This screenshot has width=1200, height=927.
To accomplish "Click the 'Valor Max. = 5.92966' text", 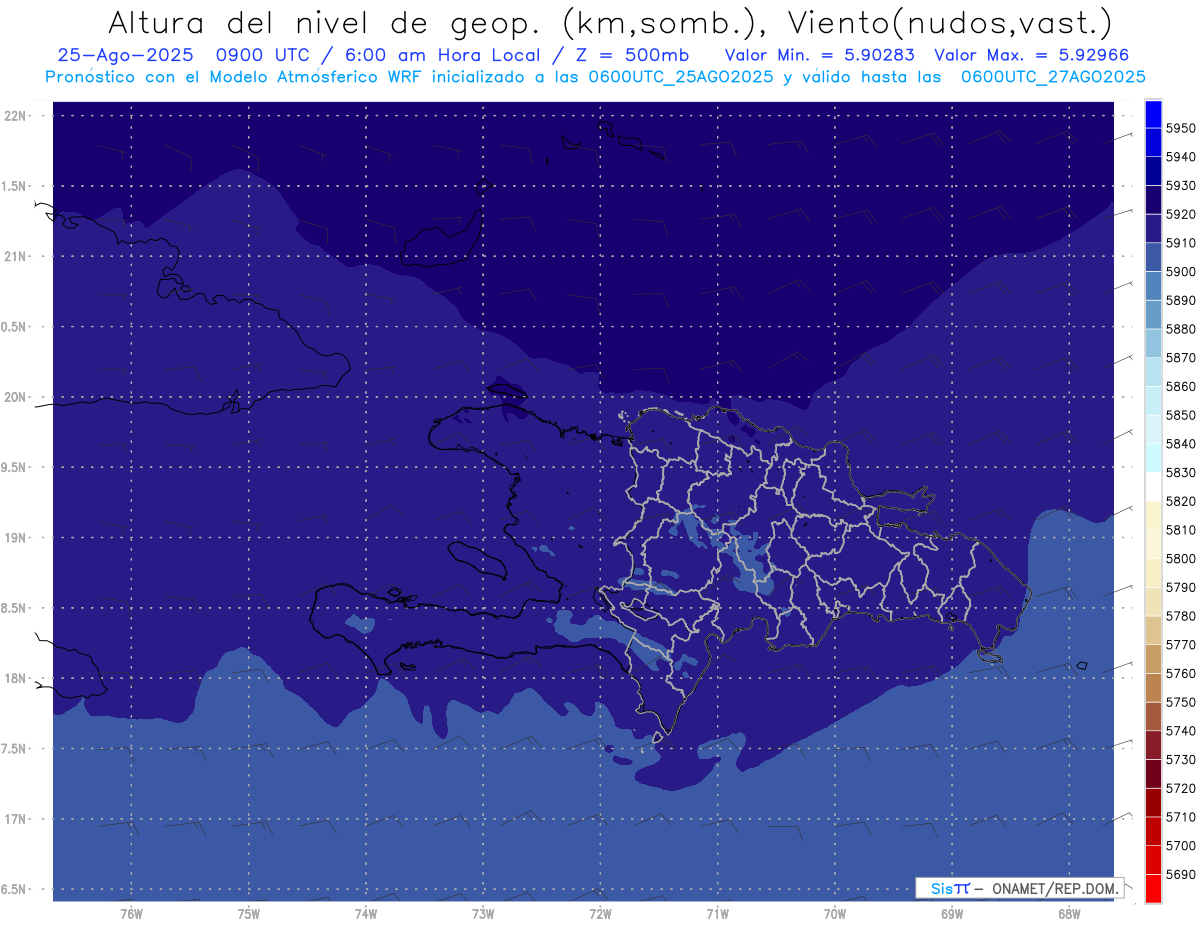I will [1033, 55].
